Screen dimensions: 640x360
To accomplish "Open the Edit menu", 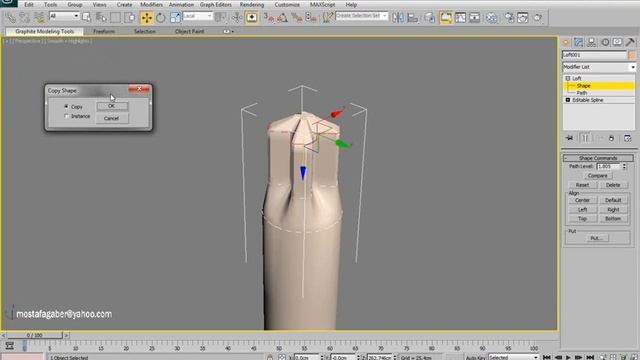I will [29, 4].
